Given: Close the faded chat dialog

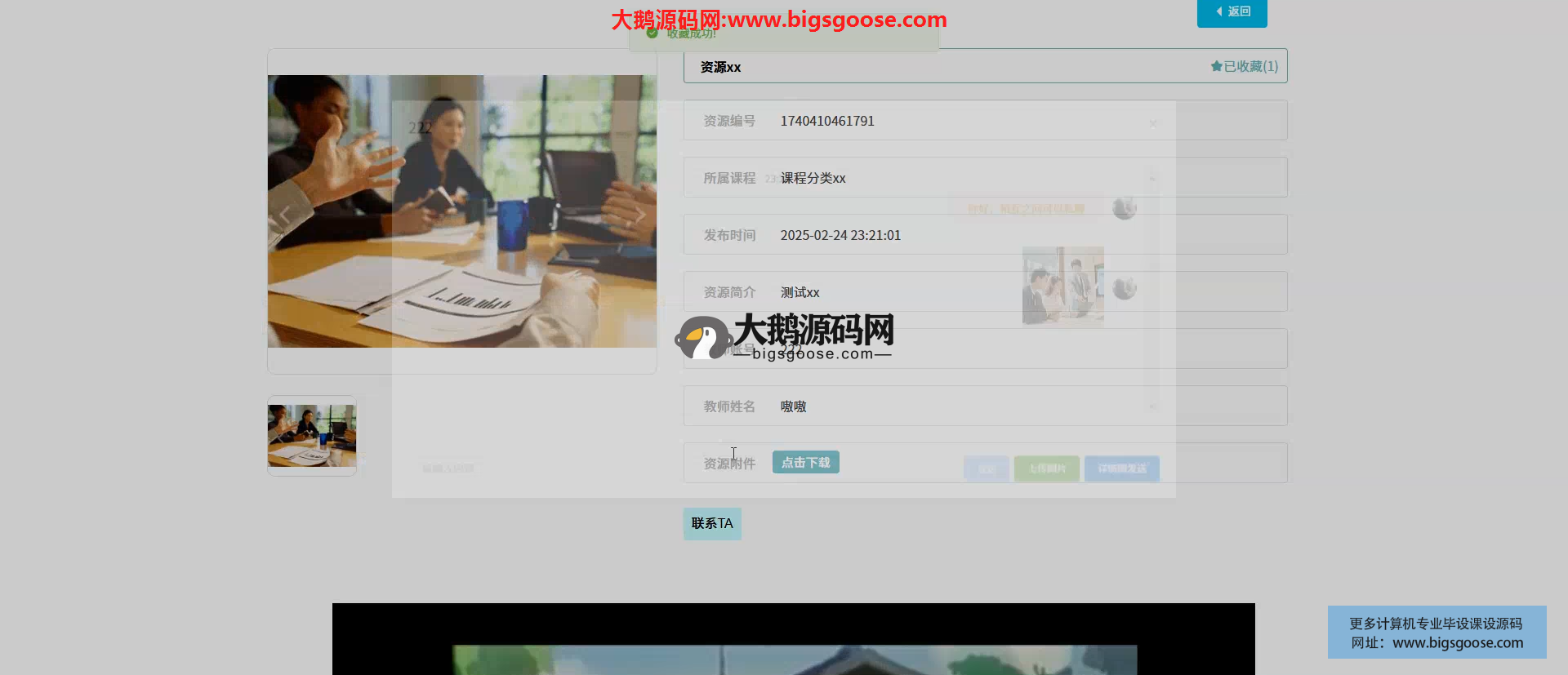Looking at the screenshot, I should (x=1152, y=124).
